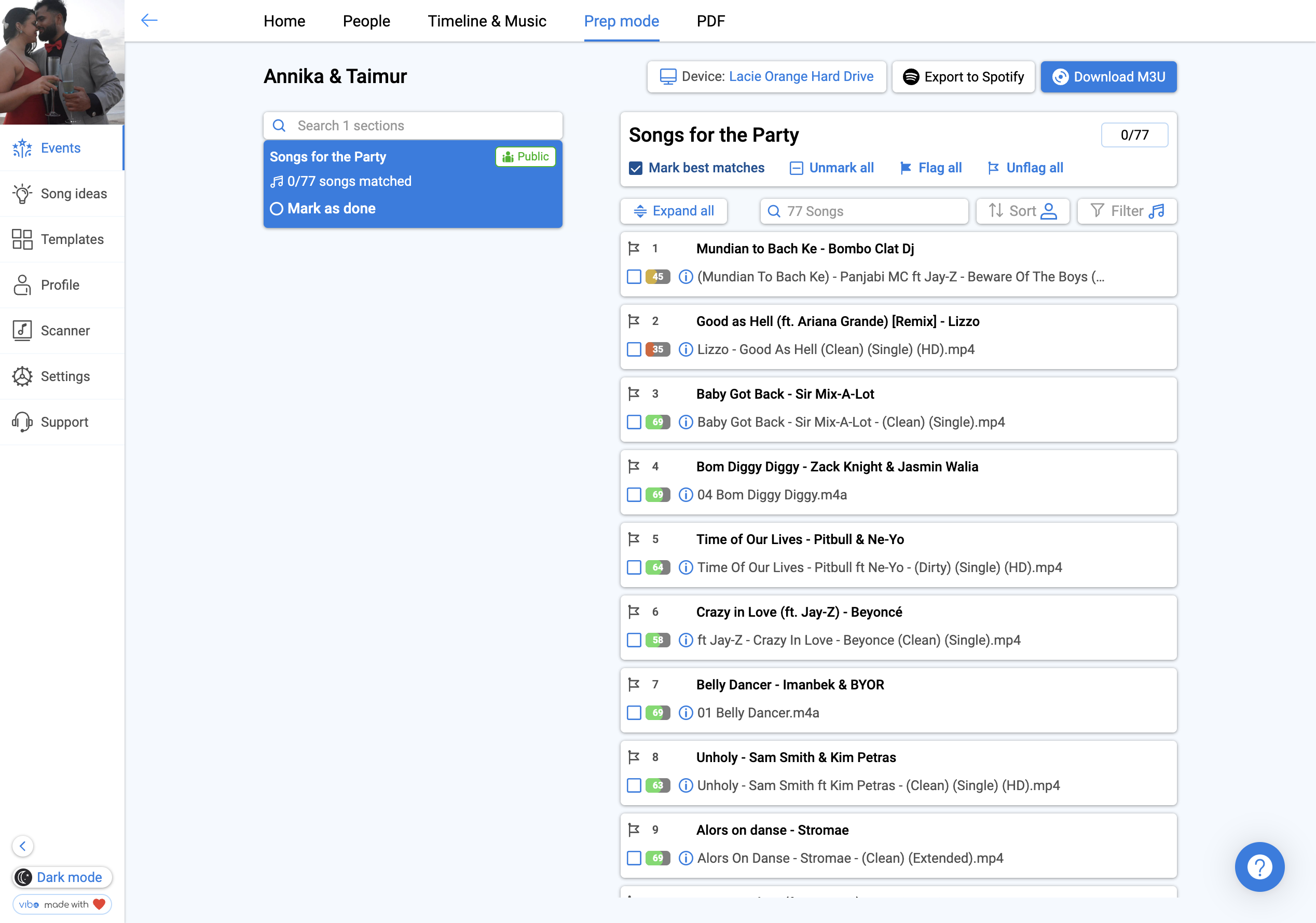
Task: Toggle the Mark best matches checkbox
Action: (635, 168)
